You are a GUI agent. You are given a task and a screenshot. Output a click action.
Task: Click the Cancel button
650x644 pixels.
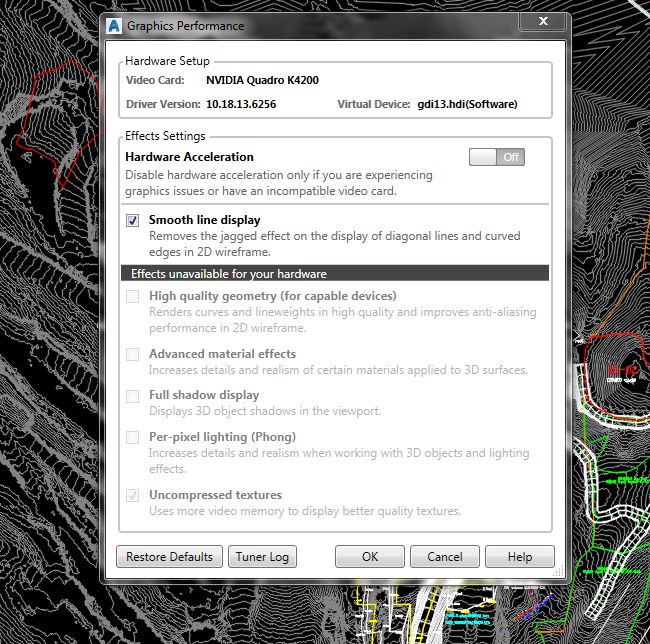(445, 557)
